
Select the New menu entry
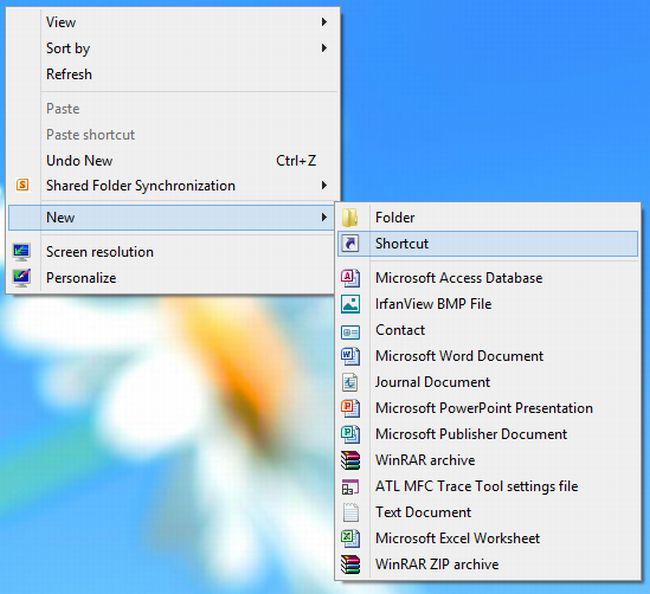click(171, 218)
